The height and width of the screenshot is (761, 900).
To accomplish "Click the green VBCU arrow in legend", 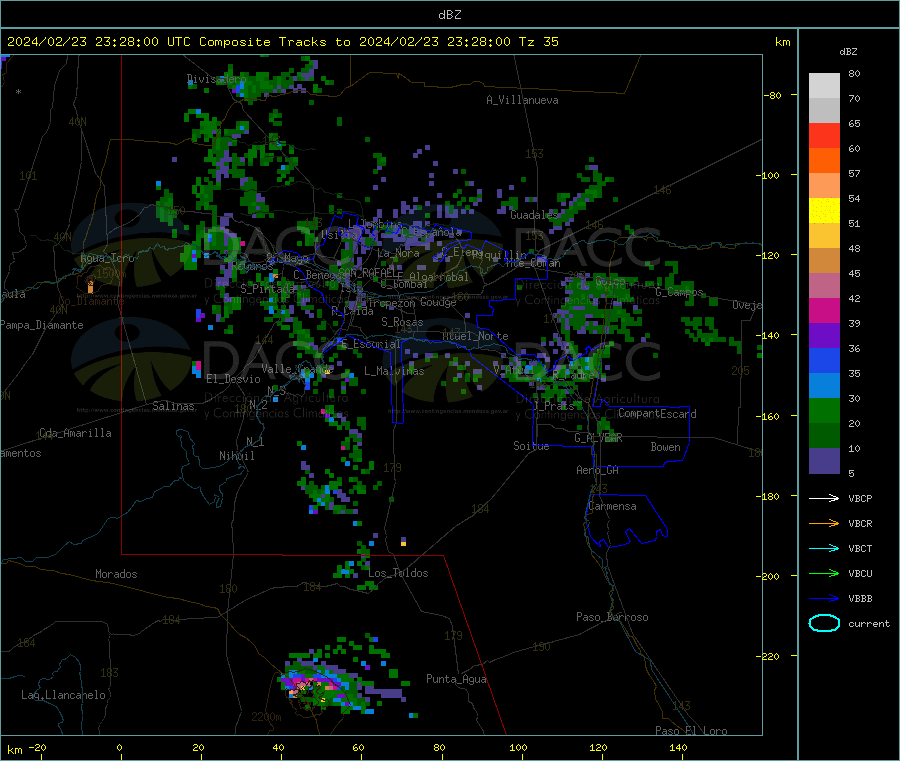I will click(824, 573).
